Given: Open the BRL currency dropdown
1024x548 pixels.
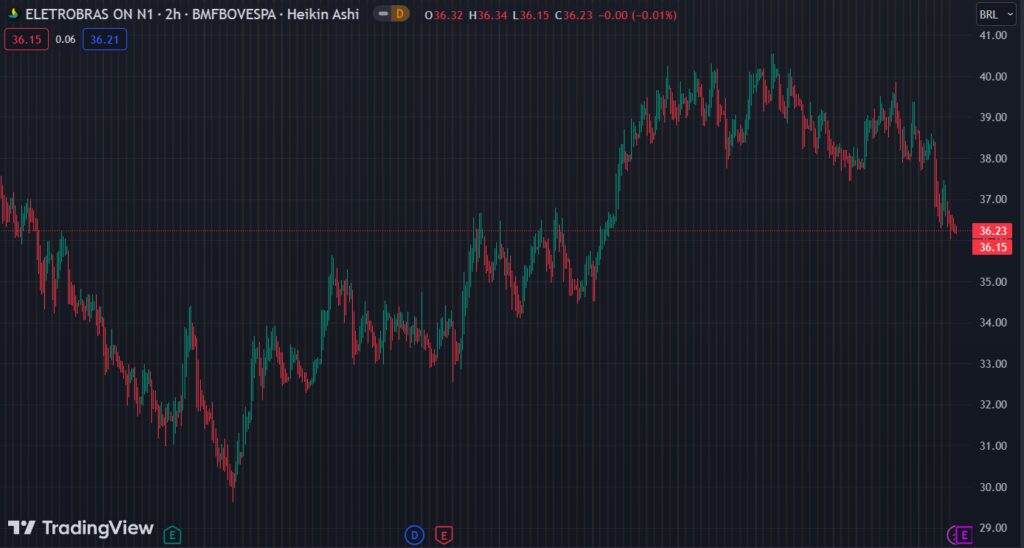Looking at the screenshot, I should point(996,14).
